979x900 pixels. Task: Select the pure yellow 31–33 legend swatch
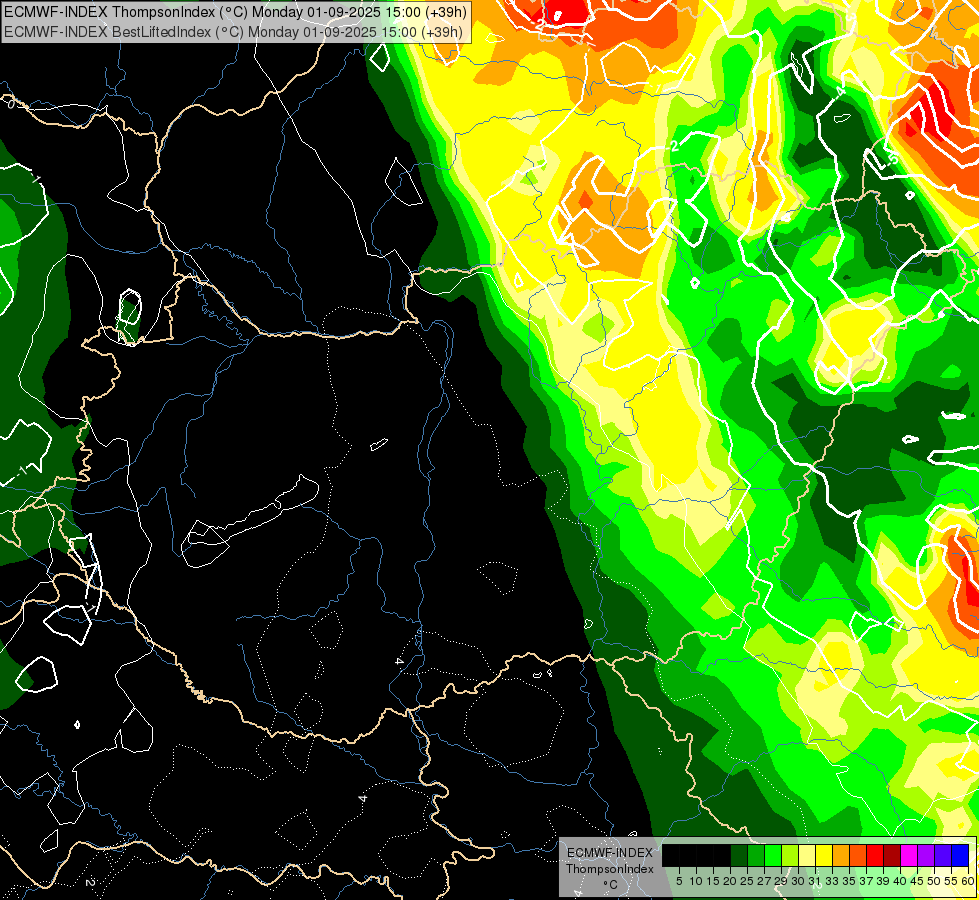click(x=824, y=856)
